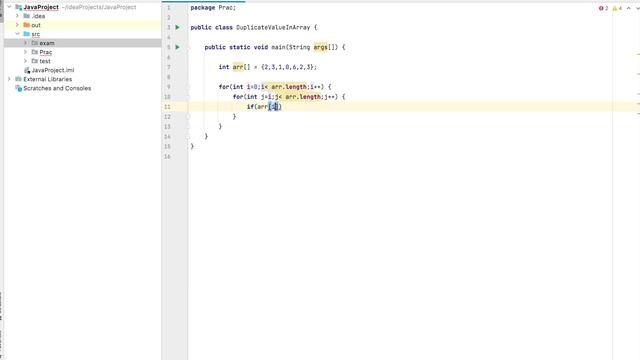This screenshot has width=640, height=360.
Task: Fold the main method at line 5
Action: [188, 47]
